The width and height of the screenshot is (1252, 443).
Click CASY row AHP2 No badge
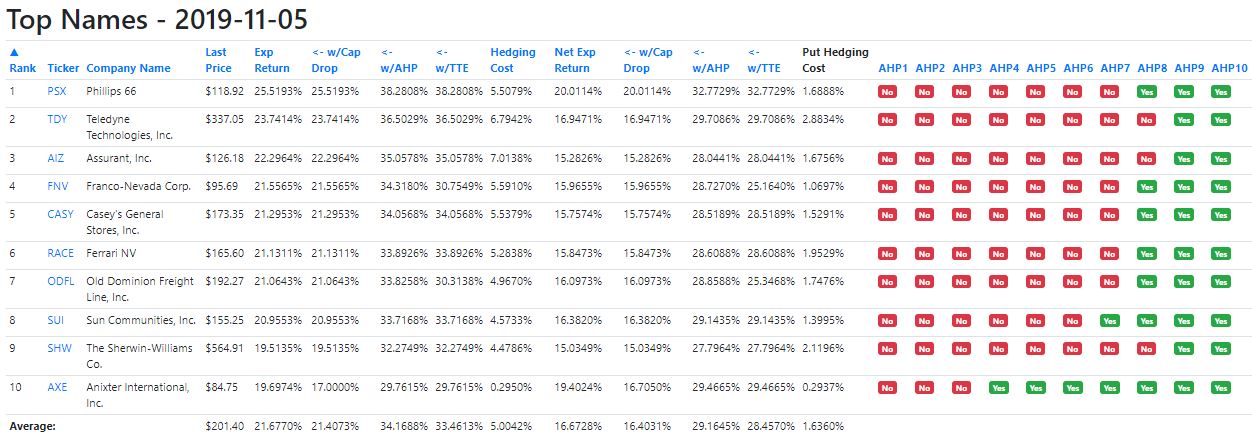924,215
